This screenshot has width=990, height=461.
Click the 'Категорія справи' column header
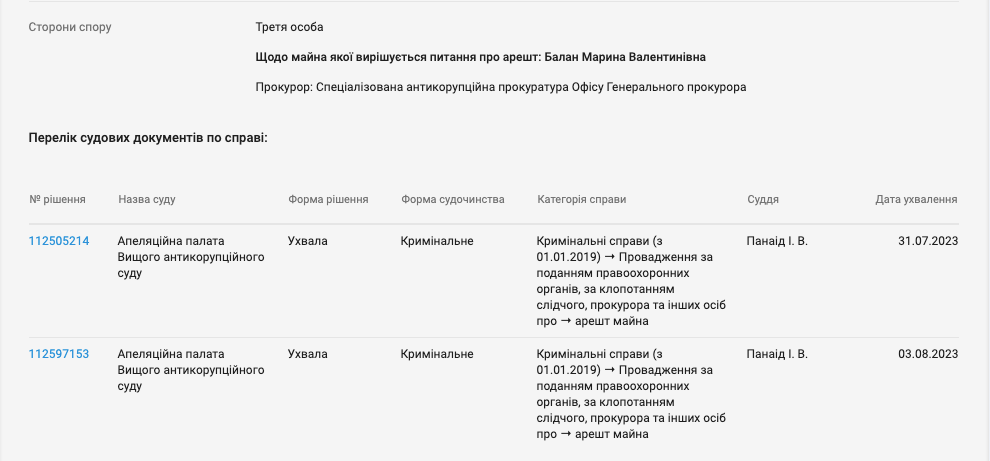(581, 199)
